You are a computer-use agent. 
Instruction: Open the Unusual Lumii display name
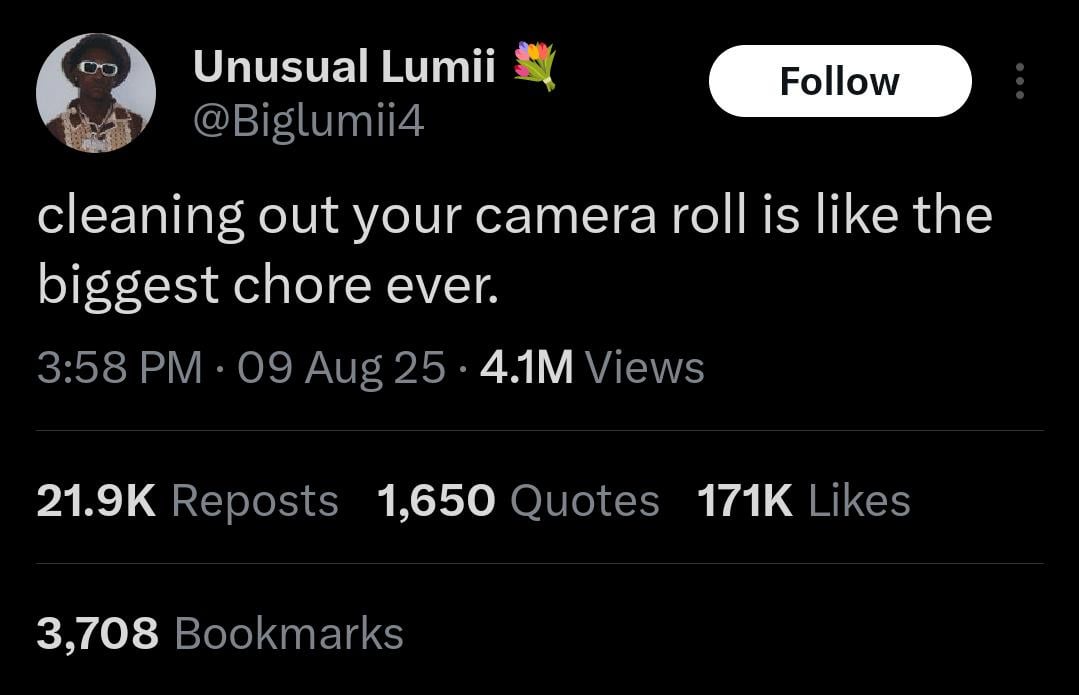344,66
